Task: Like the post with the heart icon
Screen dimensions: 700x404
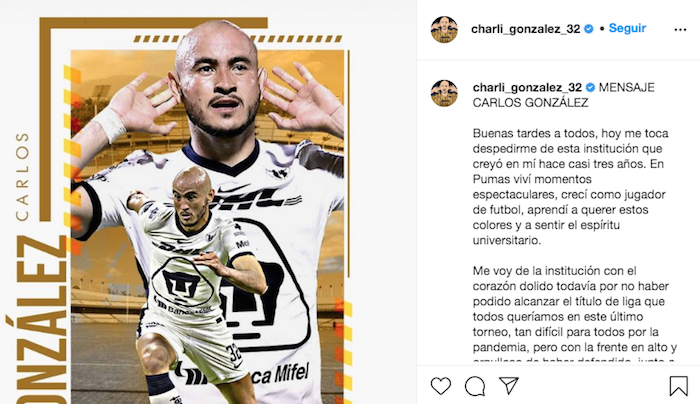Action: click(441, 386)
